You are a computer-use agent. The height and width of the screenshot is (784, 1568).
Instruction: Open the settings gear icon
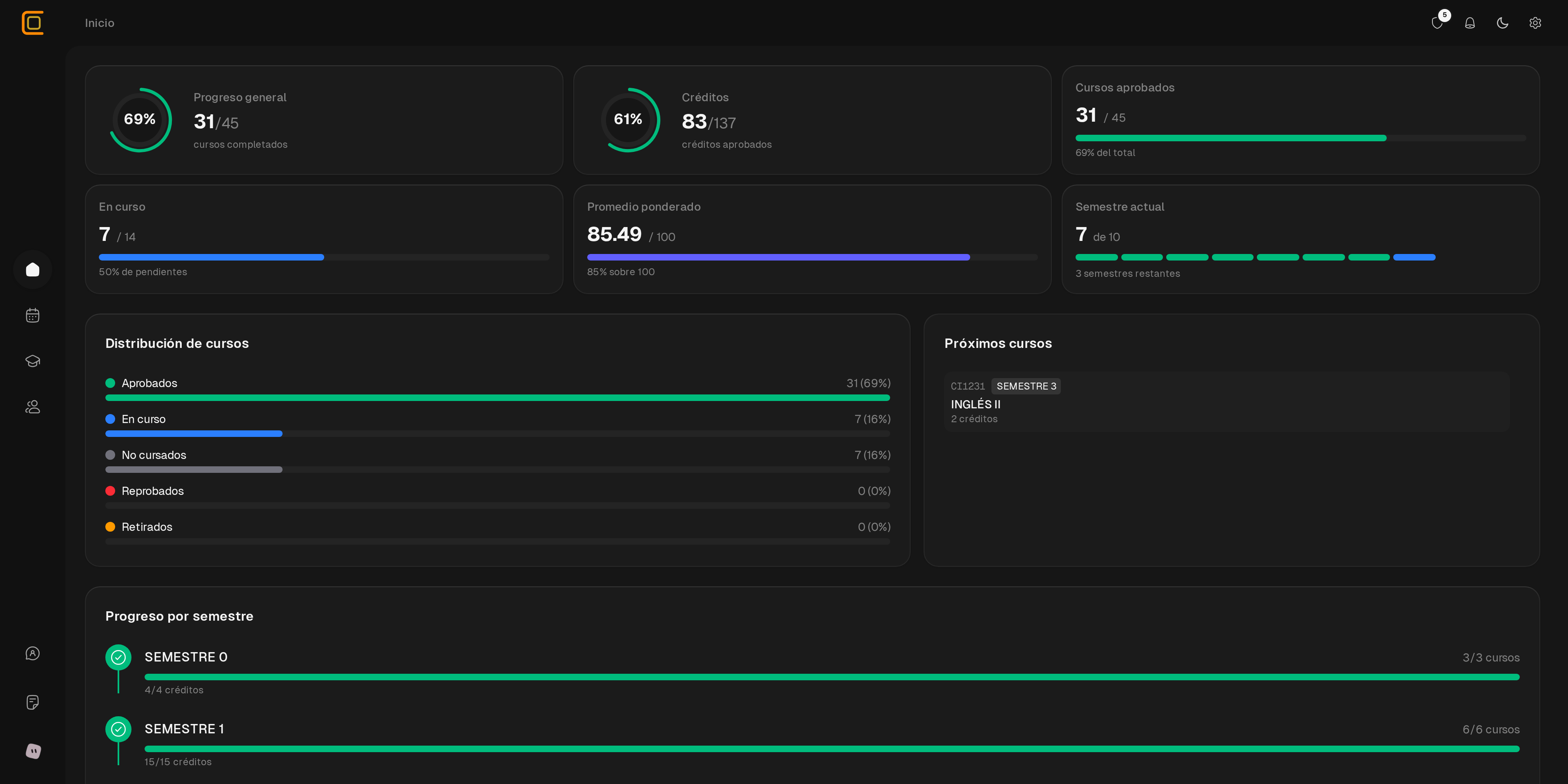[x=1535, y=23]
